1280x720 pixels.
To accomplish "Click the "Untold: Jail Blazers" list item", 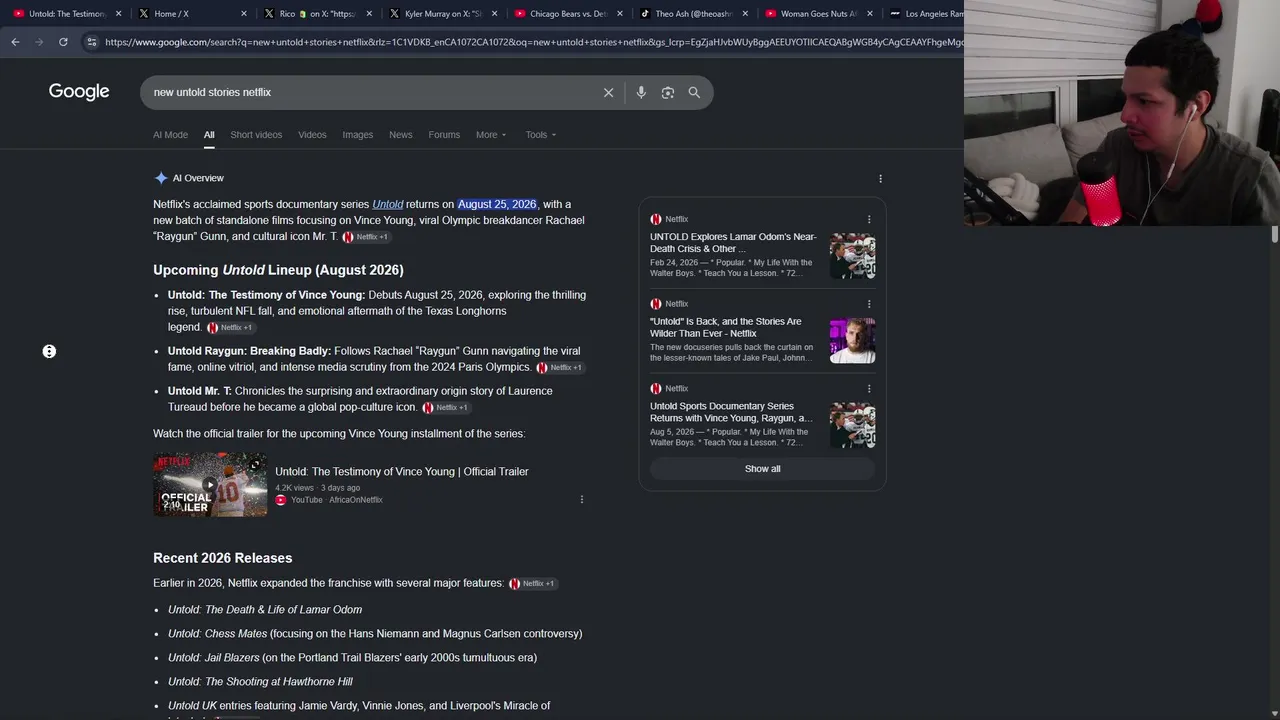I will point(352,658).
